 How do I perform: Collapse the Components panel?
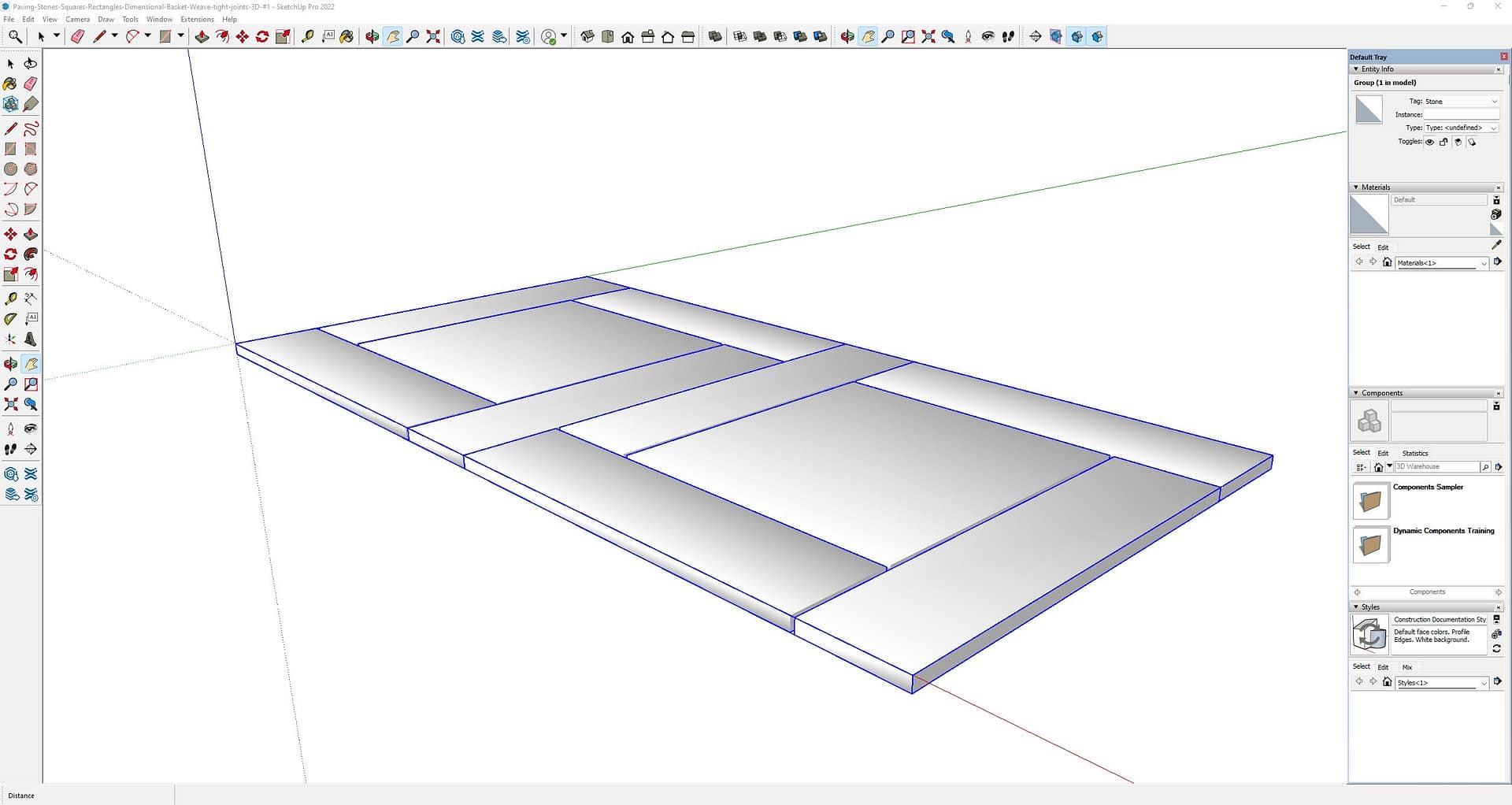(x=1355, y=393)
